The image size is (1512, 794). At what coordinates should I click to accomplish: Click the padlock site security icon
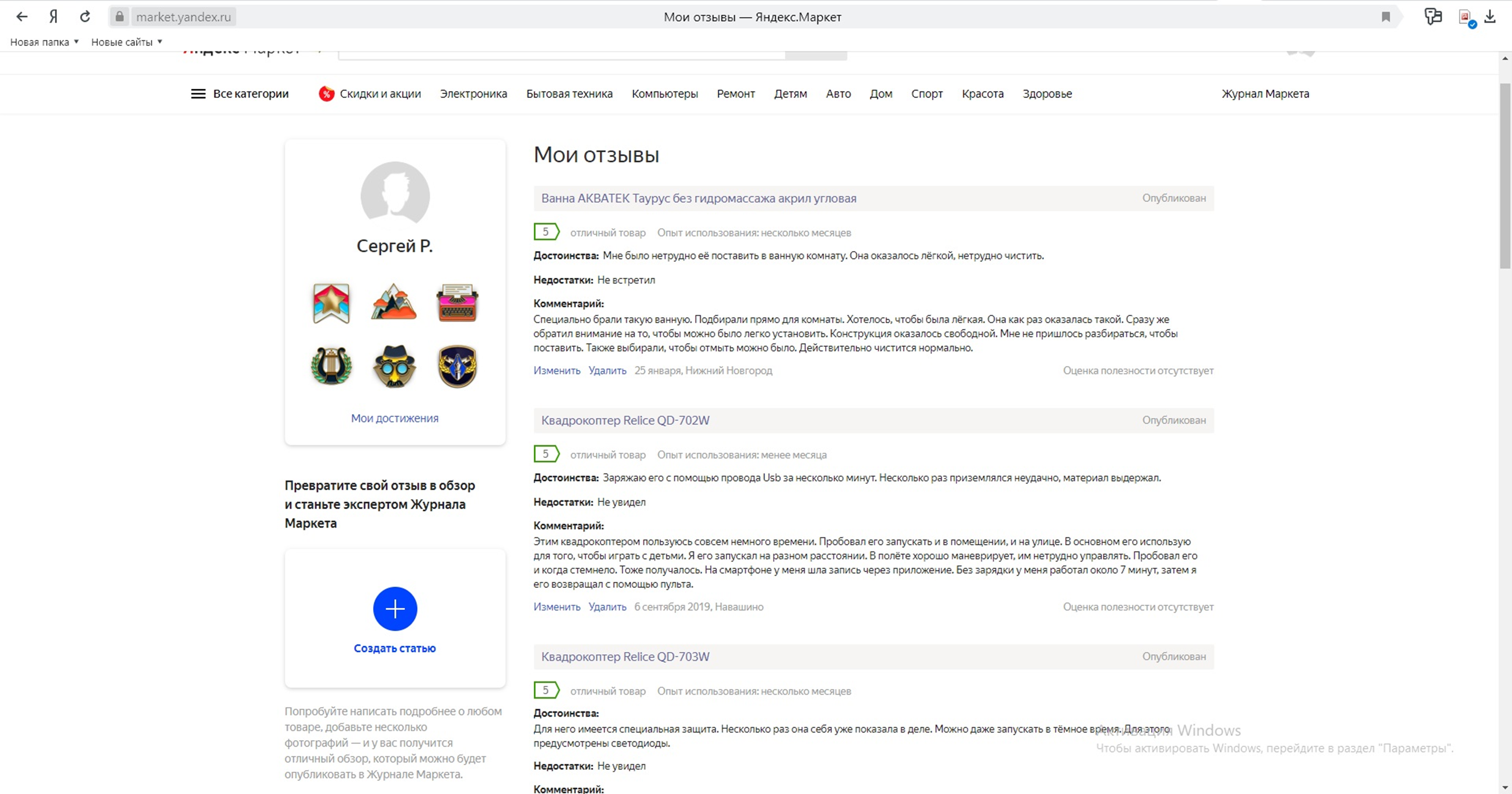119,17
